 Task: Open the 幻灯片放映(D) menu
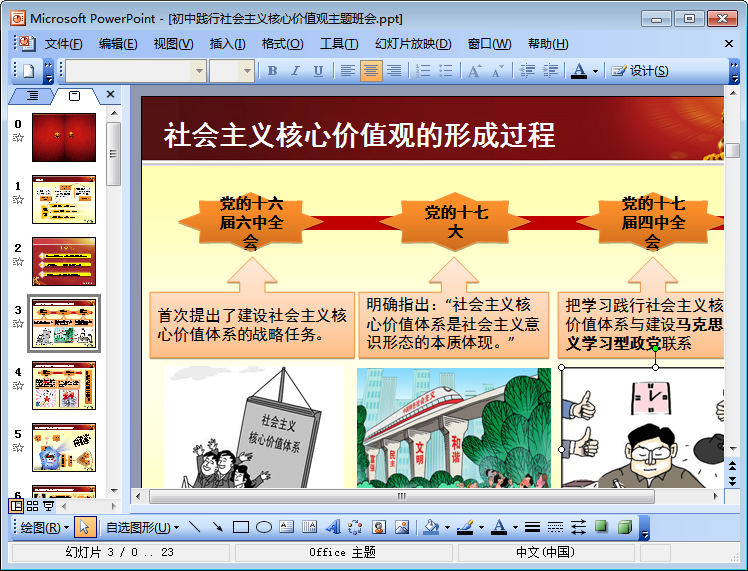(x=413, y=44)
